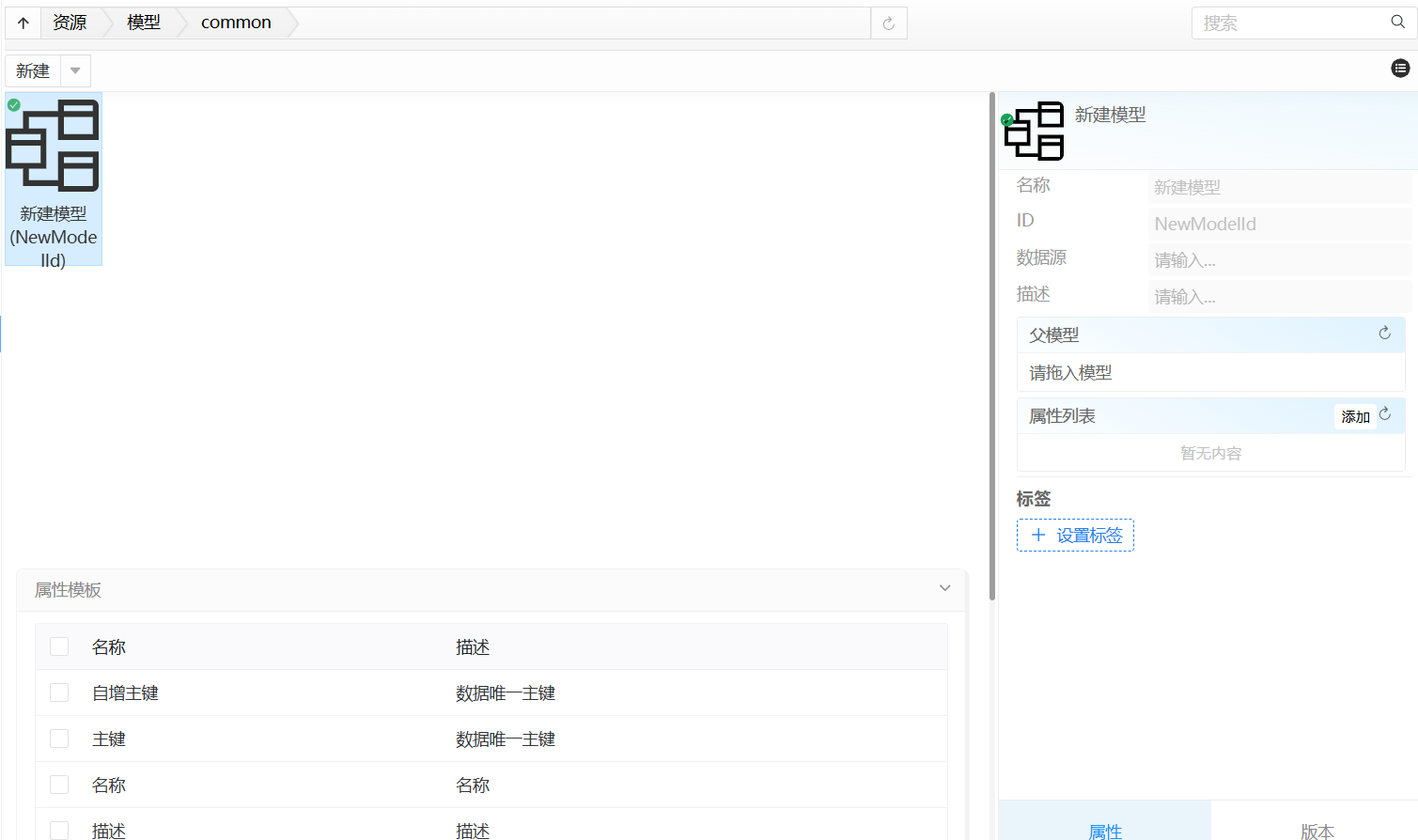The width and height of the screenshot is (1418, 840).
Task: Click the model icon in the properties panel
Action: (x=1034, y=131)
